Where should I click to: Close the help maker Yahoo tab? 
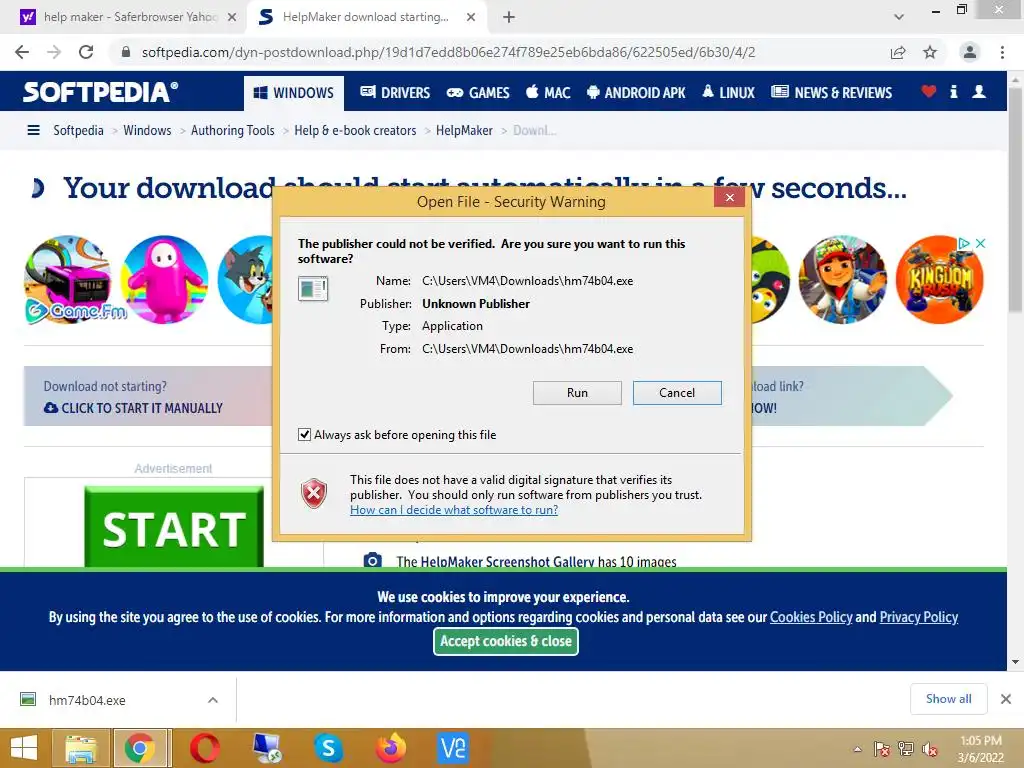coord(232,17)
